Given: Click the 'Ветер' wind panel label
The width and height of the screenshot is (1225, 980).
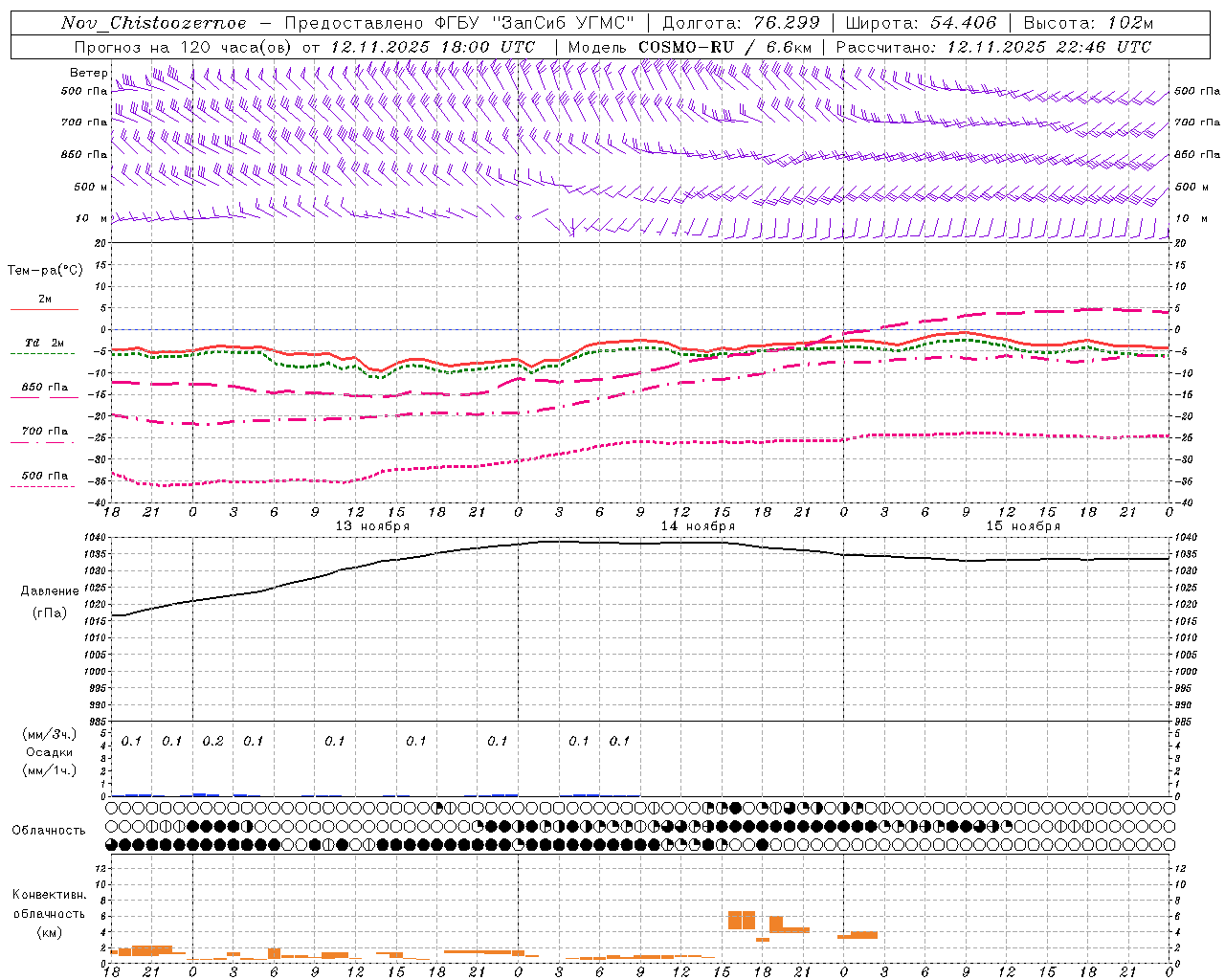Looking at the screenshot, I should coord(89,73).
